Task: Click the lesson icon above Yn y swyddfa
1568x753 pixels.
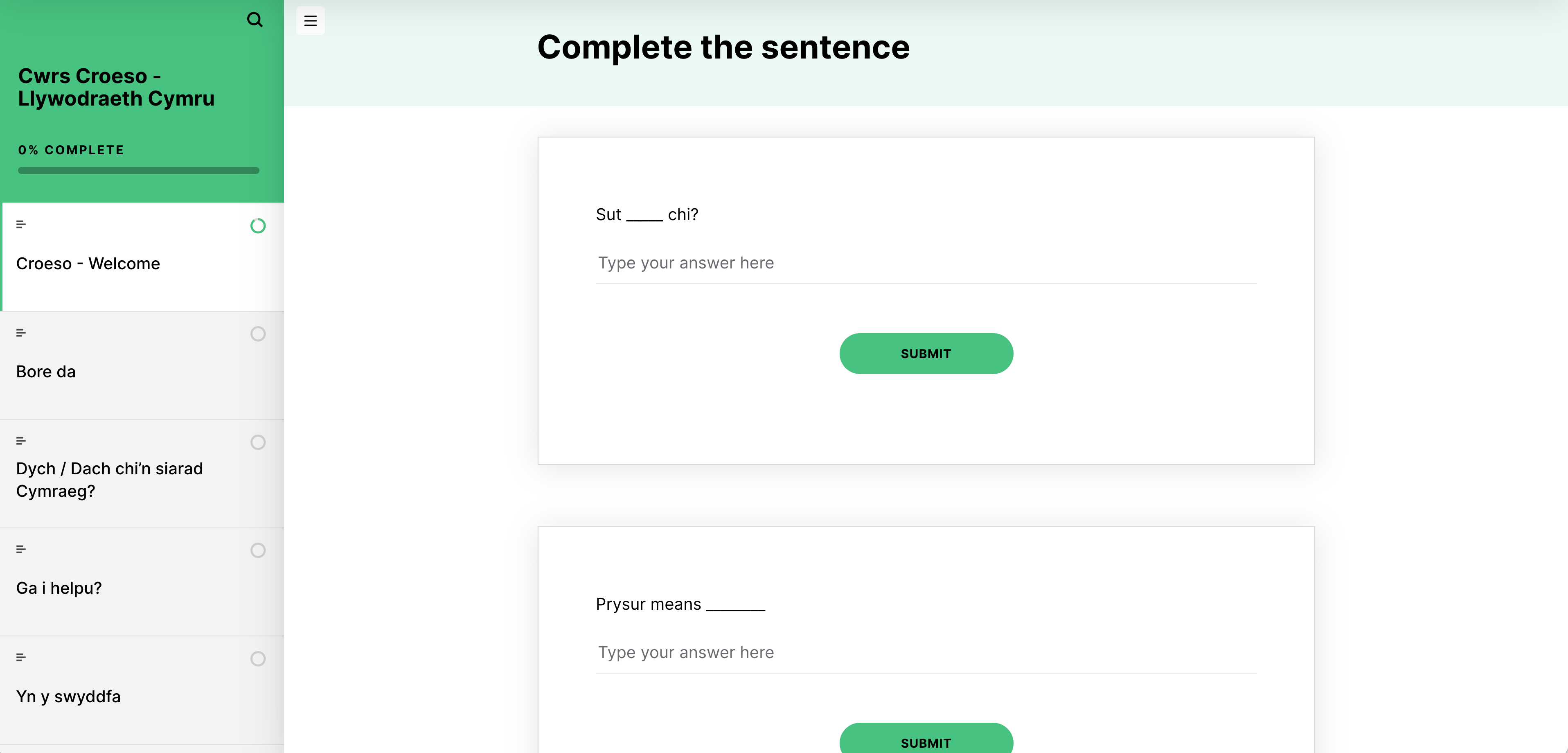Action: click(x=21, y=657)
